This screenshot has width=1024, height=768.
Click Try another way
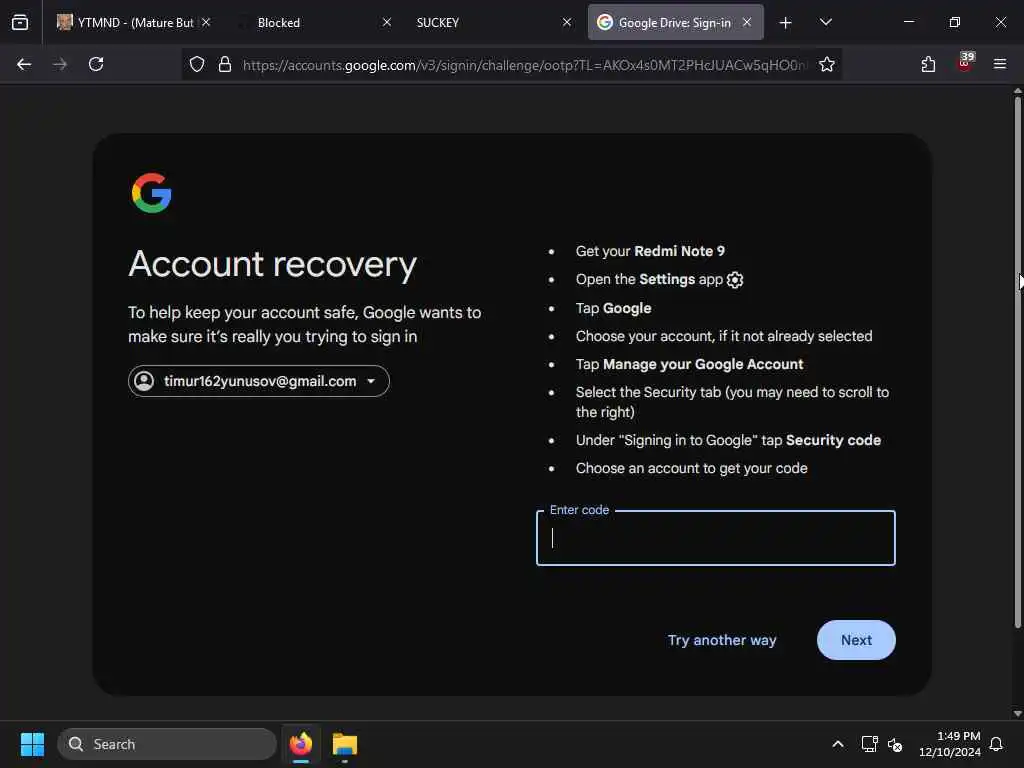point(722,640)
